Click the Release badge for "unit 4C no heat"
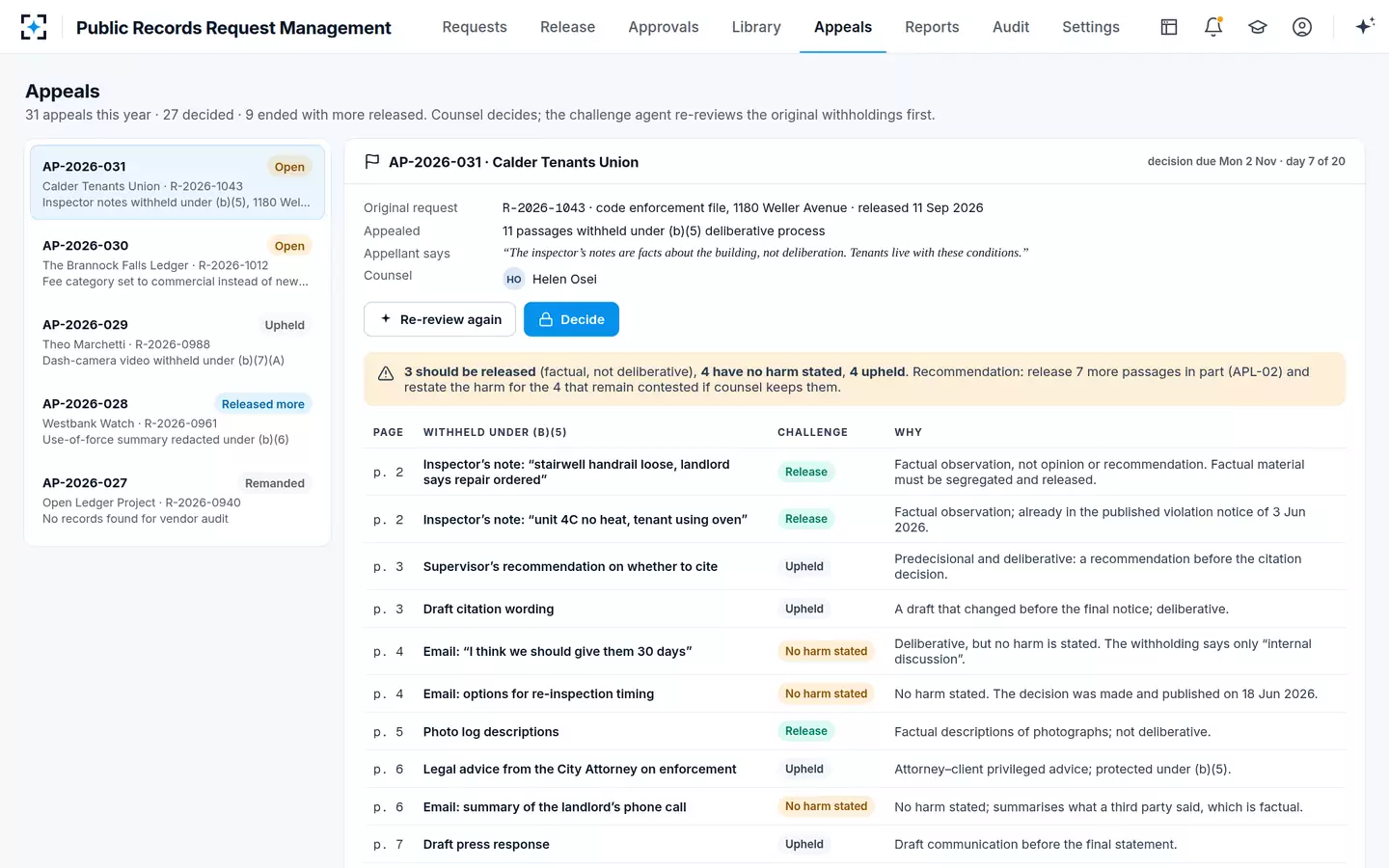Screen dimensions: 1389x868 [806, 519]
